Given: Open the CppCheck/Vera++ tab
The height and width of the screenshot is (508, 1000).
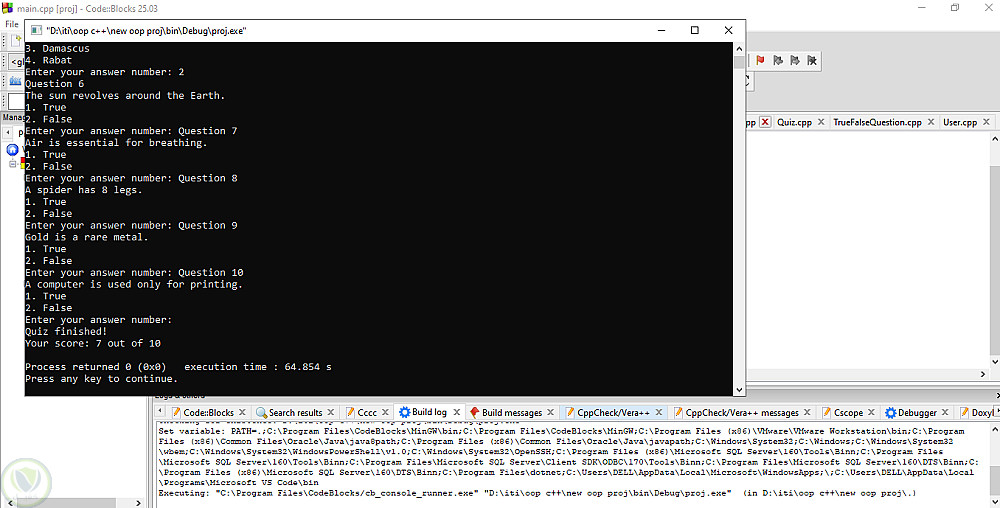Looking at the screenshot, I should coord(613,412).
